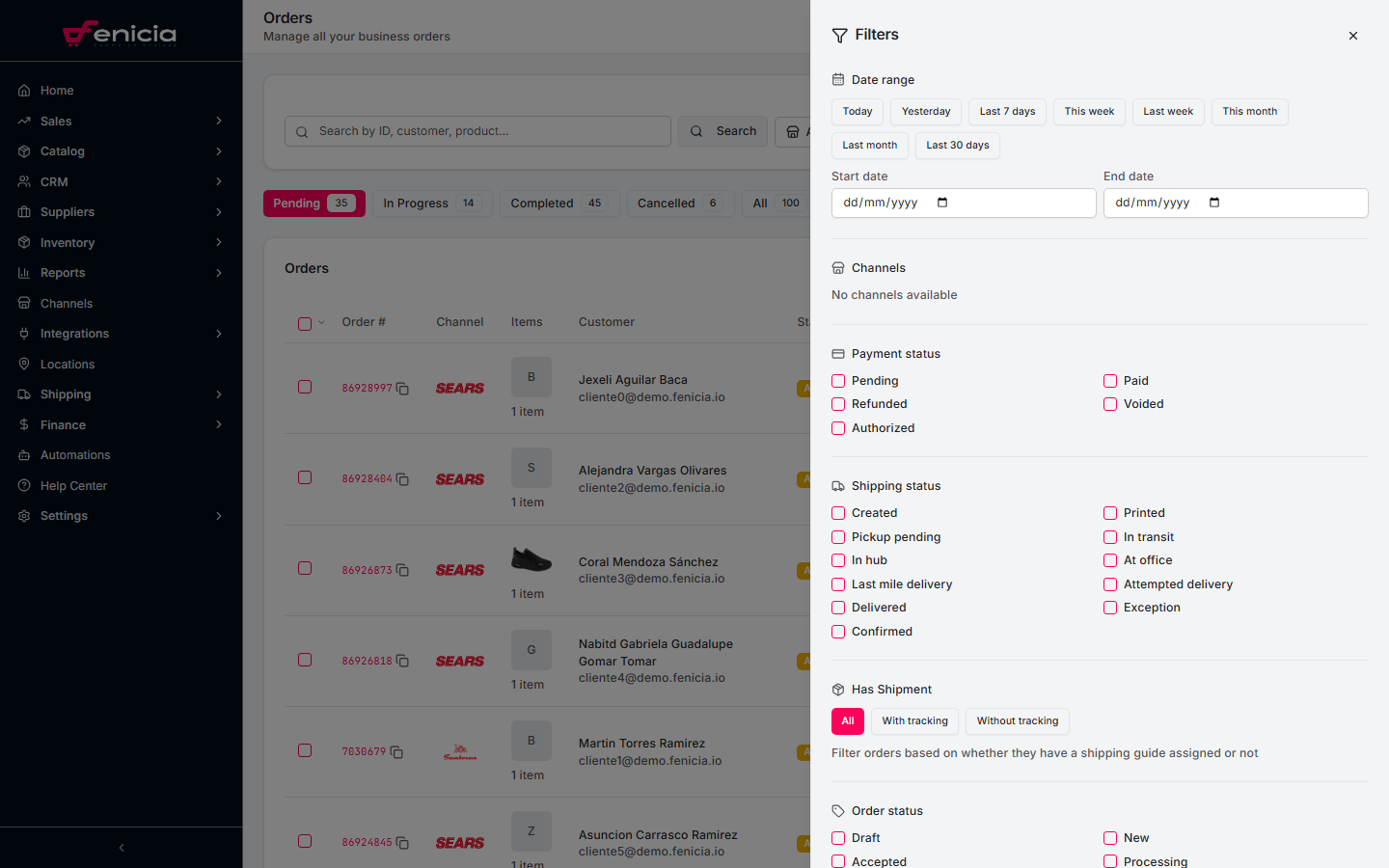Image resolution: width=1389 pixels, height=868 pixels.
Task: Copy order number 86928997 icon
Action: click(x=402, y=389)
